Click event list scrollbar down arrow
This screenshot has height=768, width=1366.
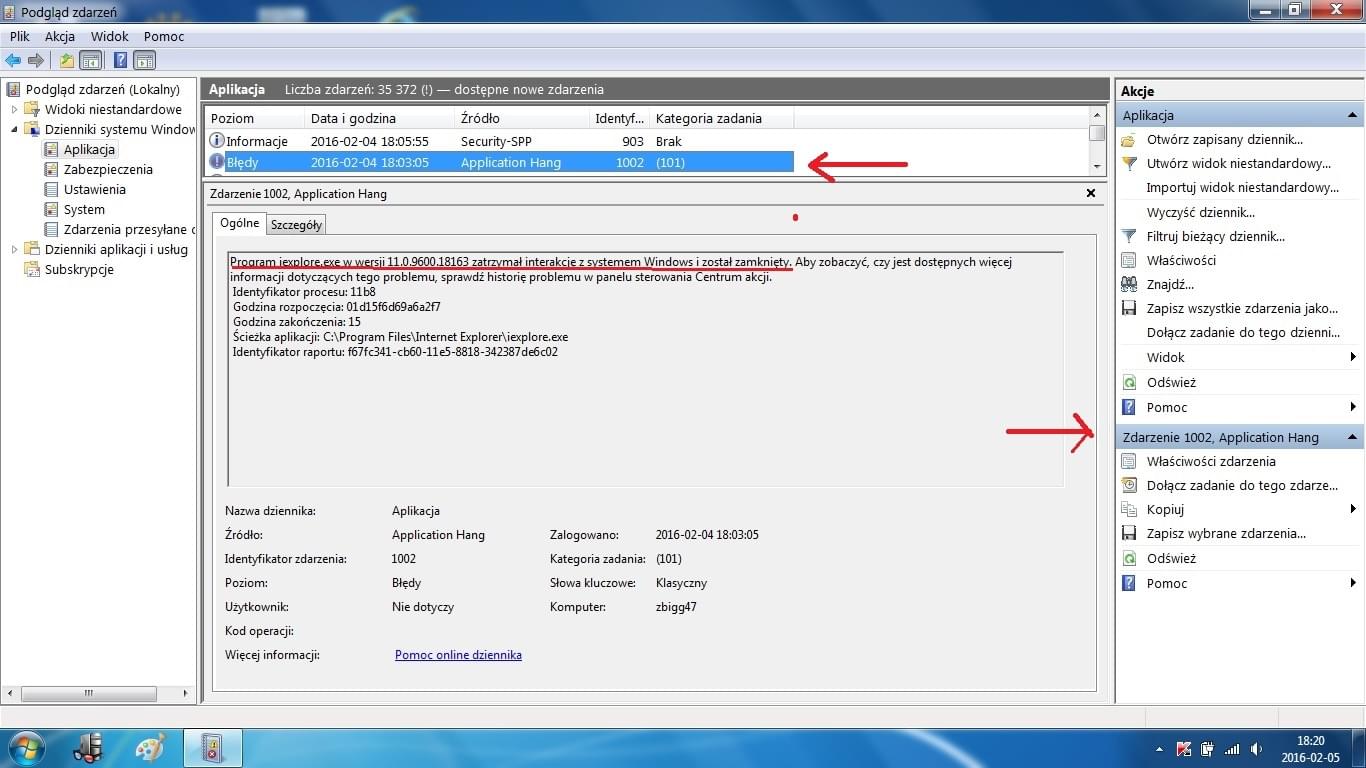pyautogui.click(x=1097, y=166)
